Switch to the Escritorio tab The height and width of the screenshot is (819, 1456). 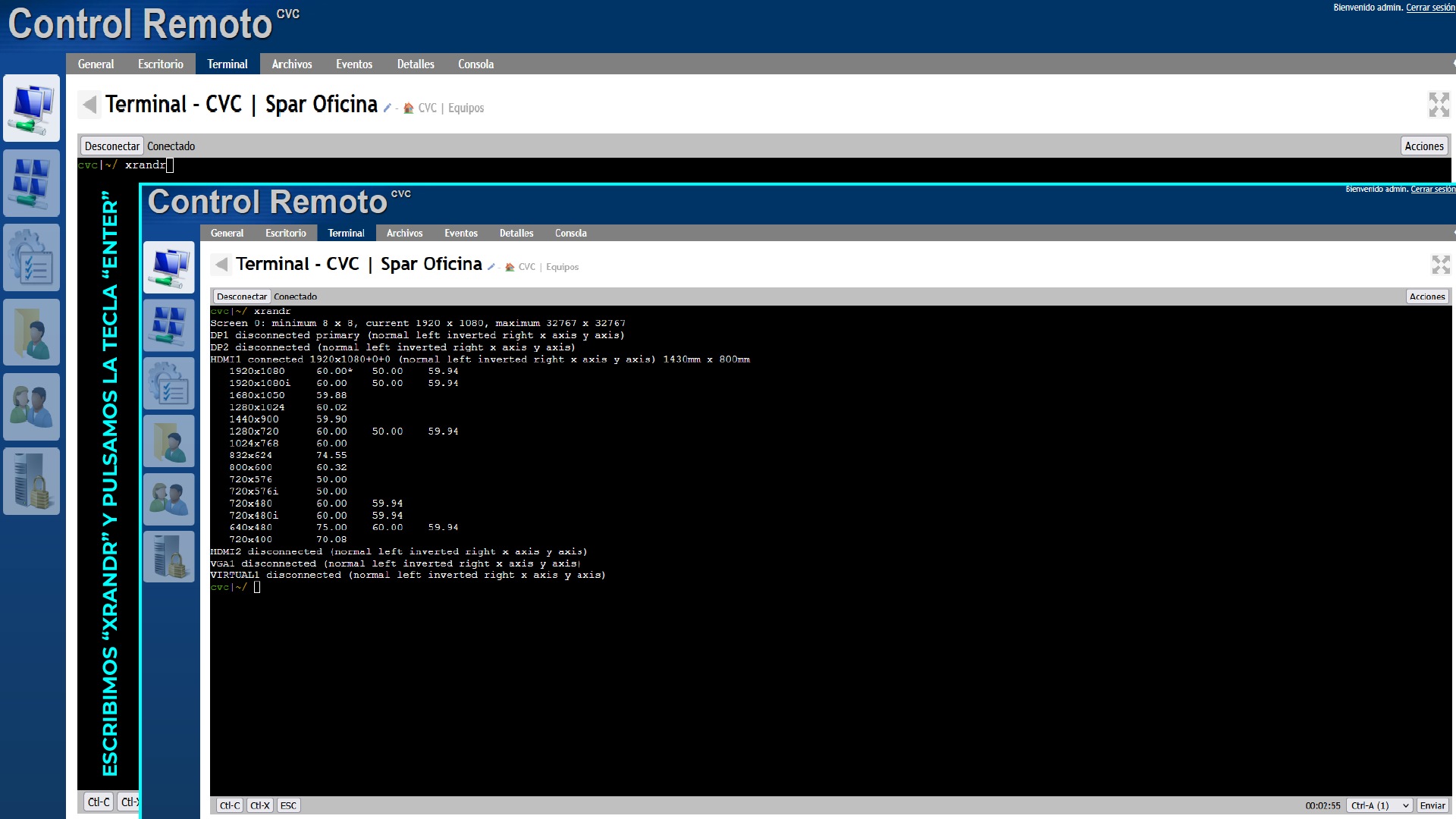coord(160,64)
